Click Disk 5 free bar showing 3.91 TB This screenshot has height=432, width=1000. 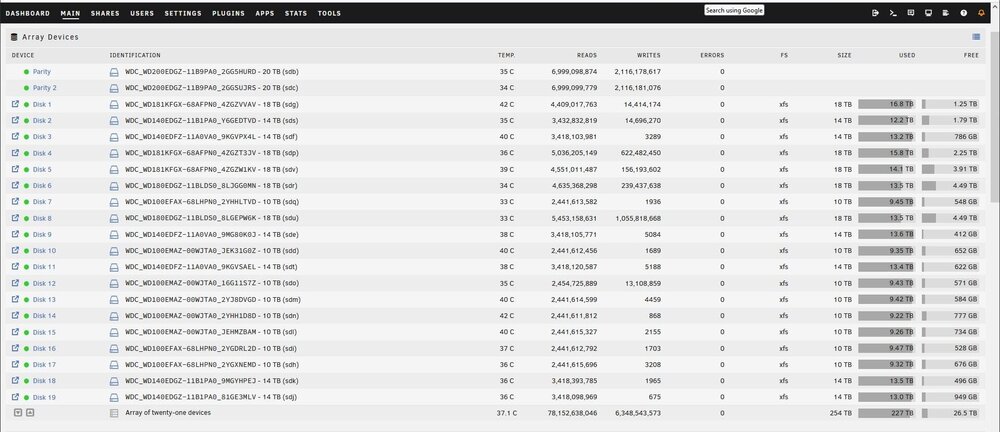point(950,169)
